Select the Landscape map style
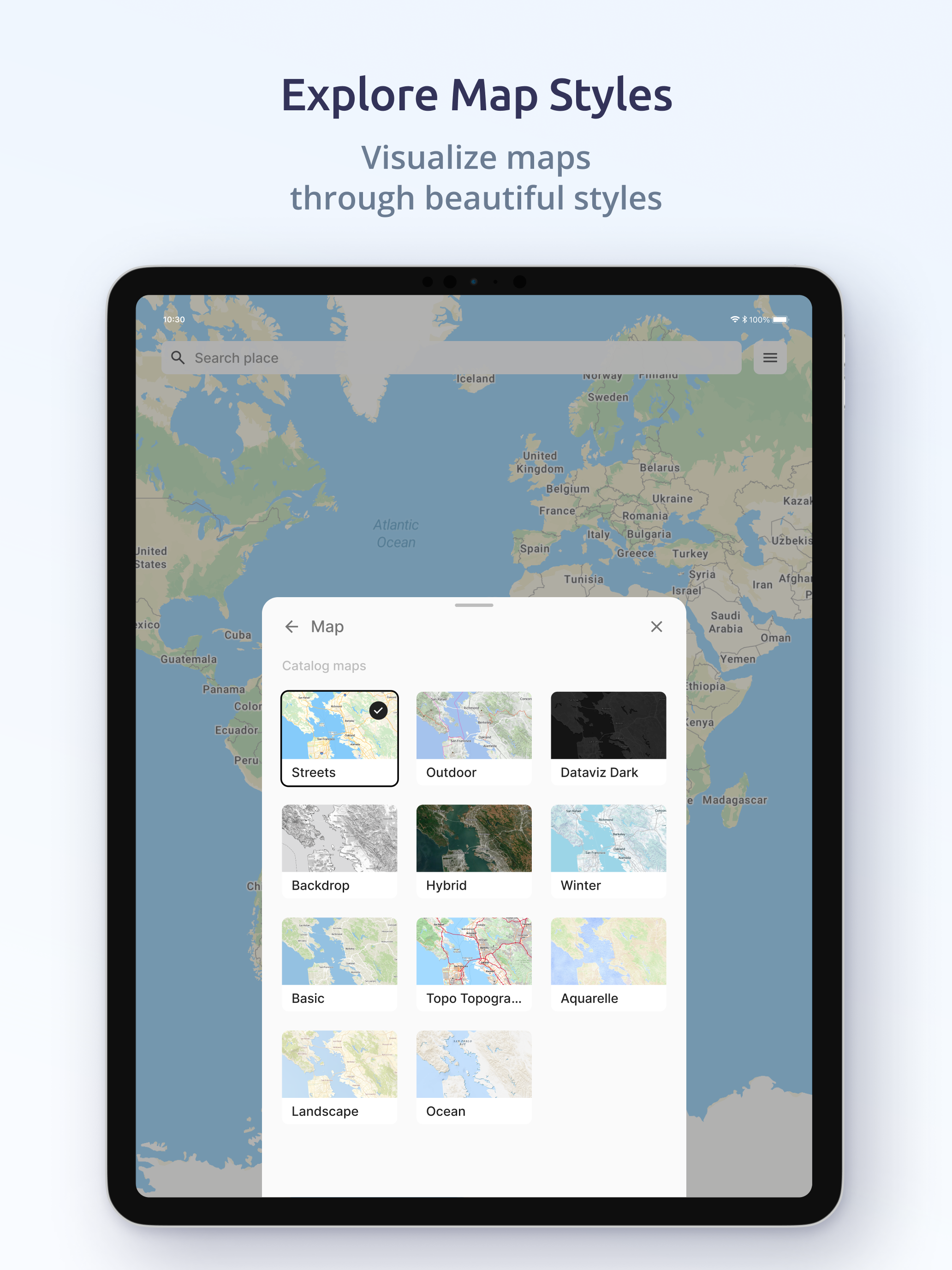The width and height of the screenshot is (952, 1270). (x=340, y=1077)
